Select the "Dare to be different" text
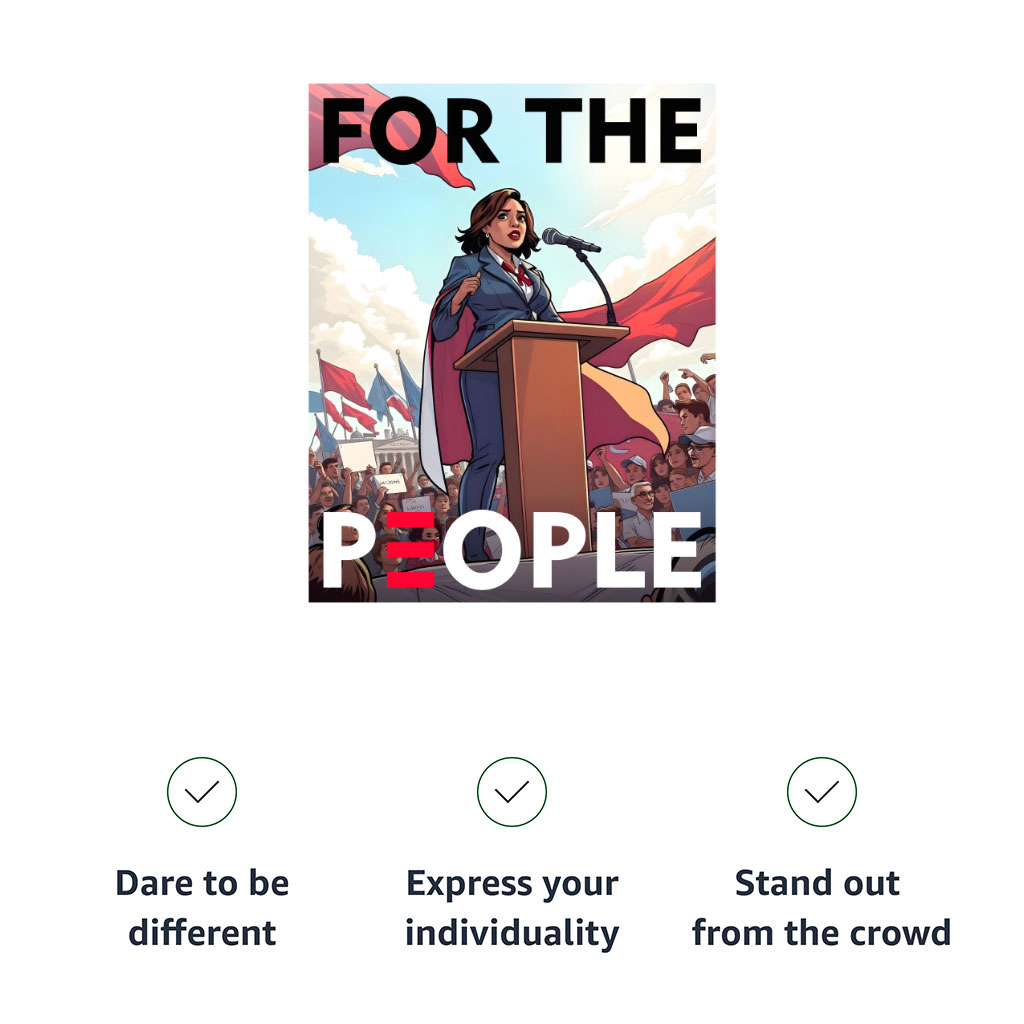 [x=202, y=907]
